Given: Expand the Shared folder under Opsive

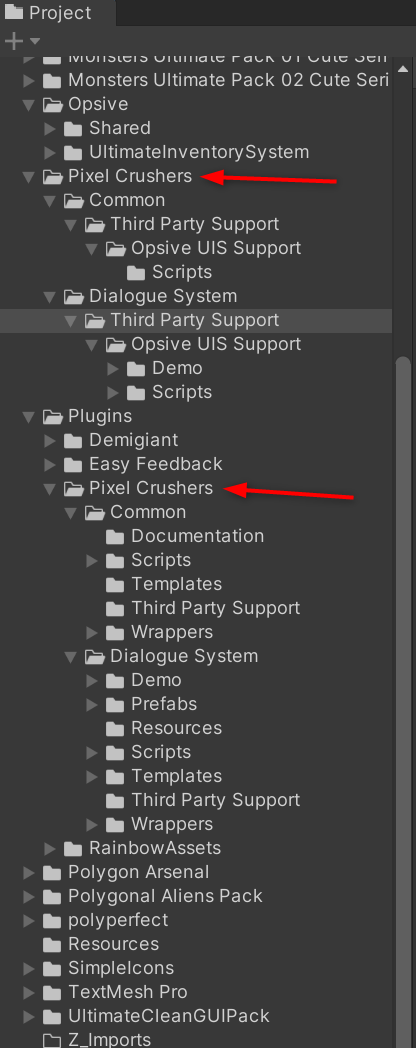Looking at the screenshot, I should [49, 128].
